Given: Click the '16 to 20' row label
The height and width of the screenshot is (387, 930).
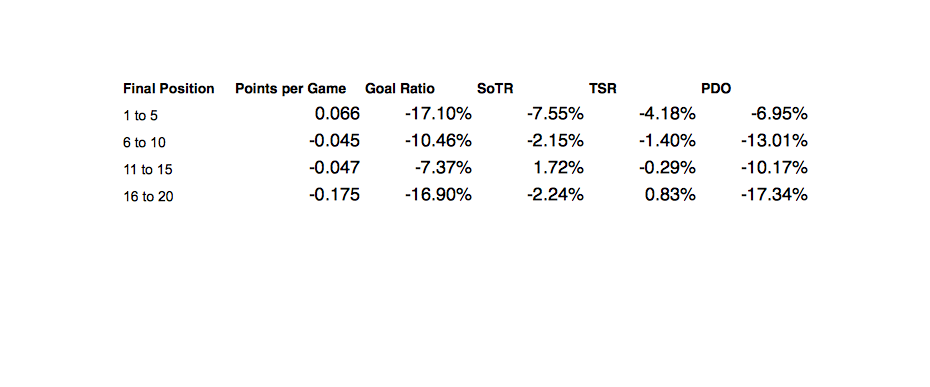Looking at the screenshot, I should 148,197.
